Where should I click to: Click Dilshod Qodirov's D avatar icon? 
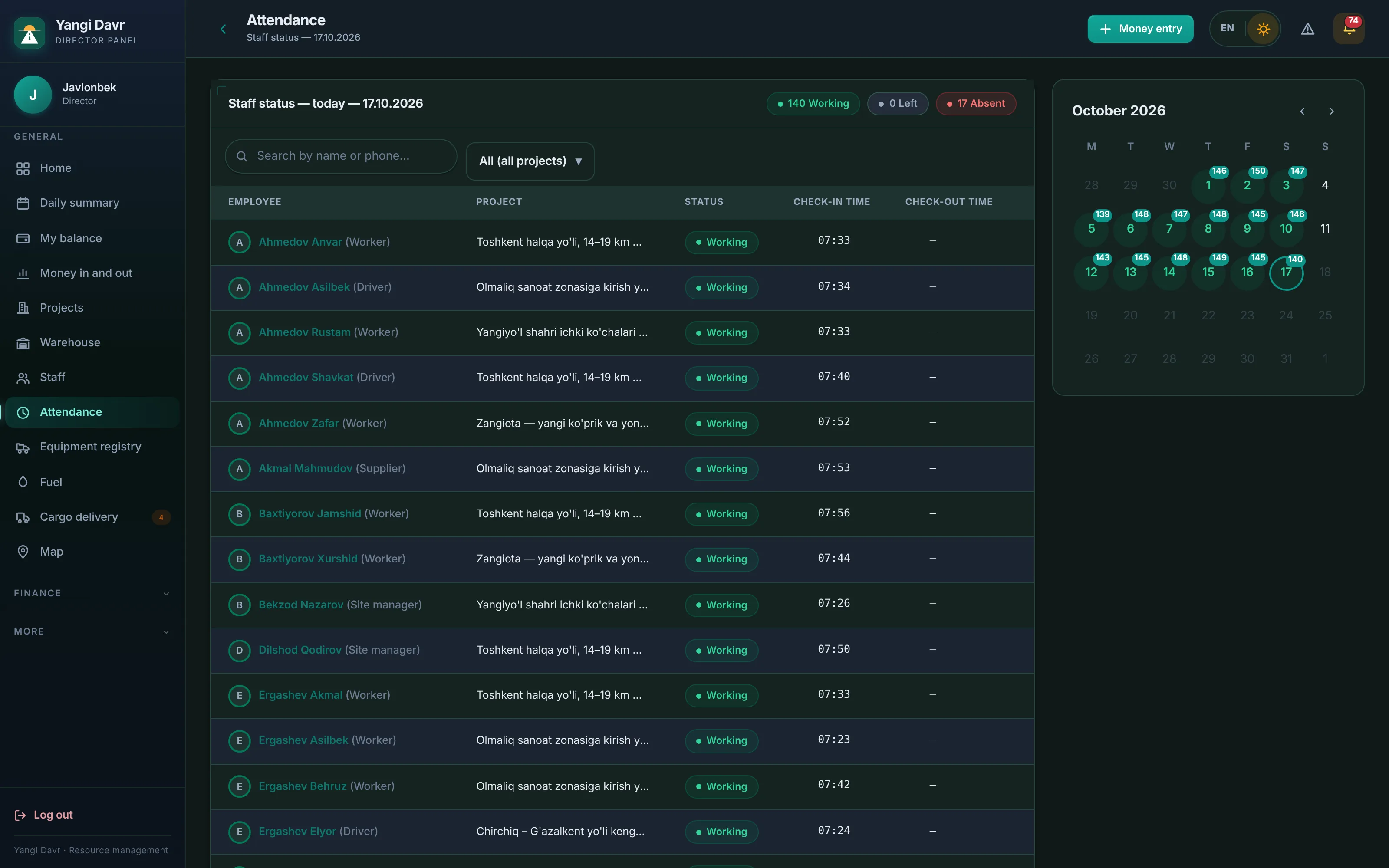coord(239,651)
